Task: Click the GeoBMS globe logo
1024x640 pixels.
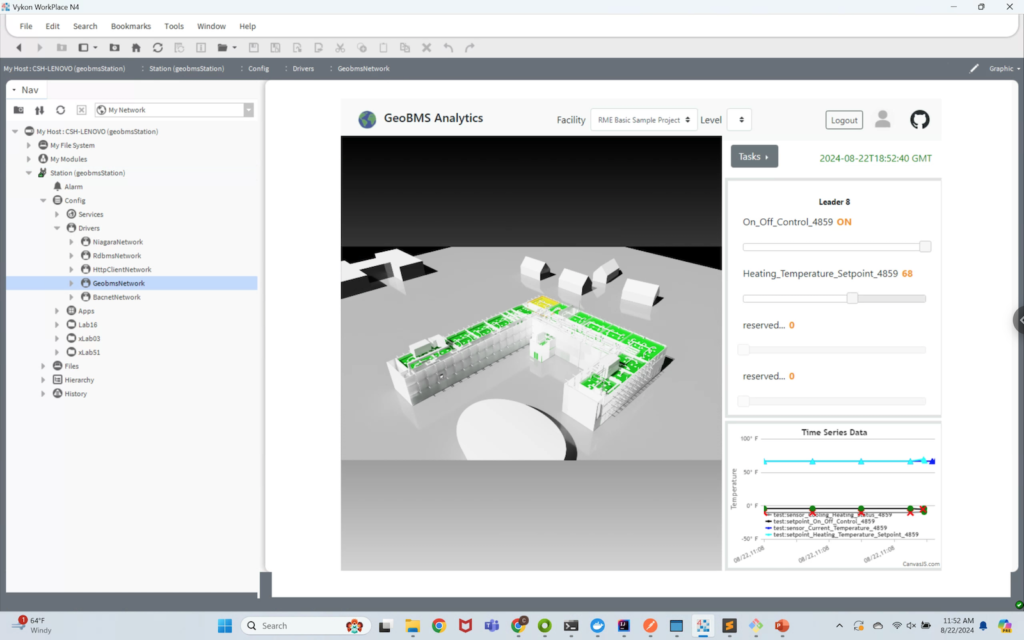Action: click(367, 120)
